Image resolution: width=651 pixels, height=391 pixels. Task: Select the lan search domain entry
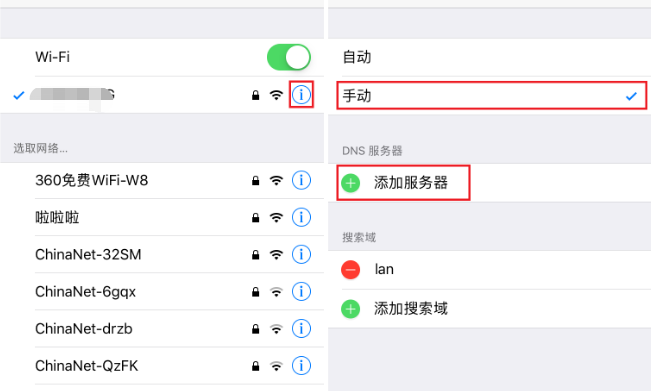(x=489, y=270)
